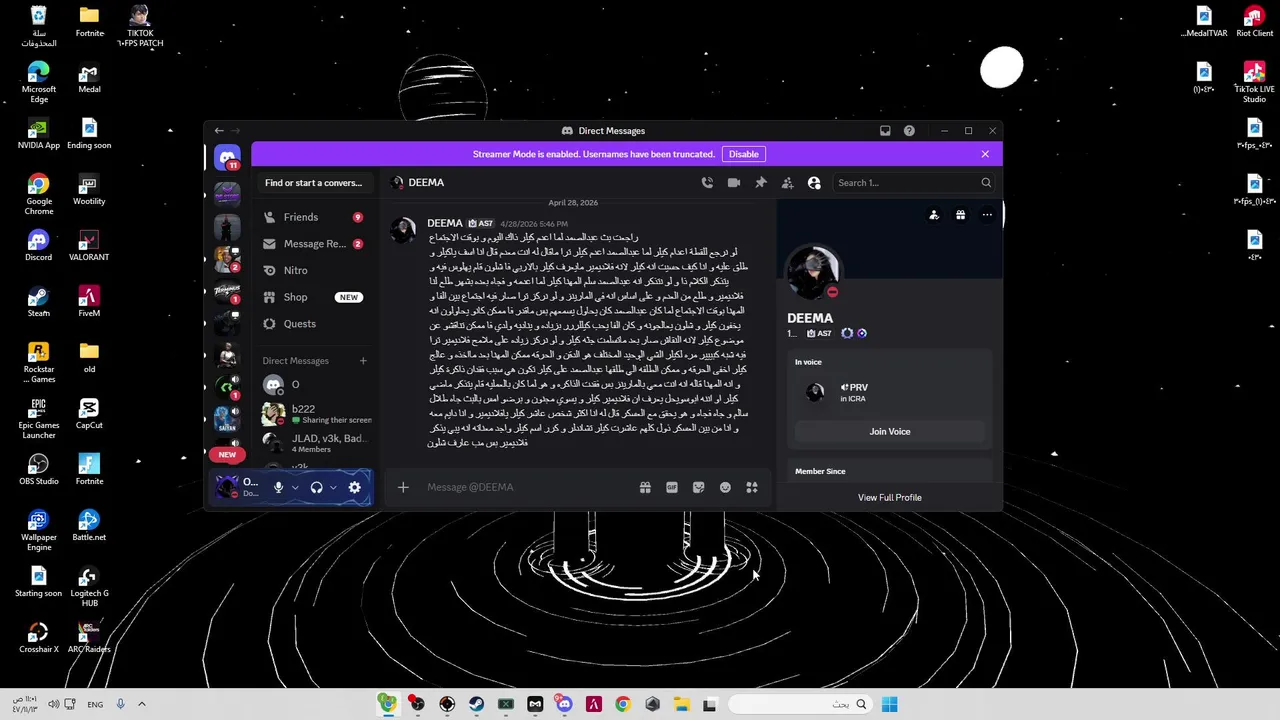Open VALORANT desktop shortcut
The image size is (1280, 720).
89,246
